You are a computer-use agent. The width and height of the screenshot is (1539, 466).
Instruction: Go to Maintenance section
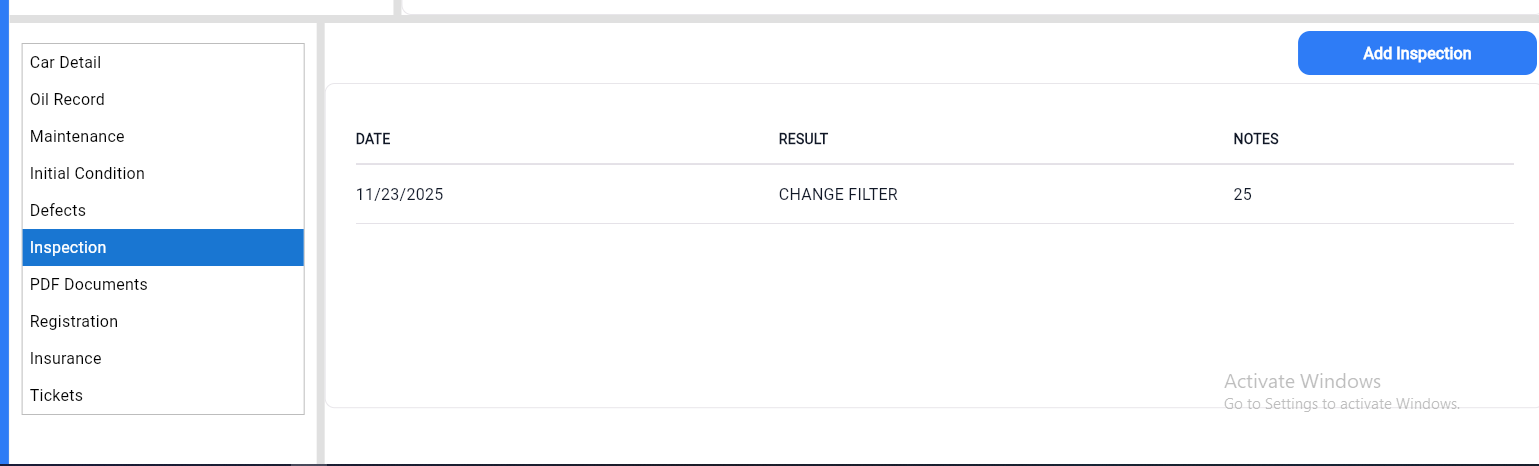click(77, 136)
